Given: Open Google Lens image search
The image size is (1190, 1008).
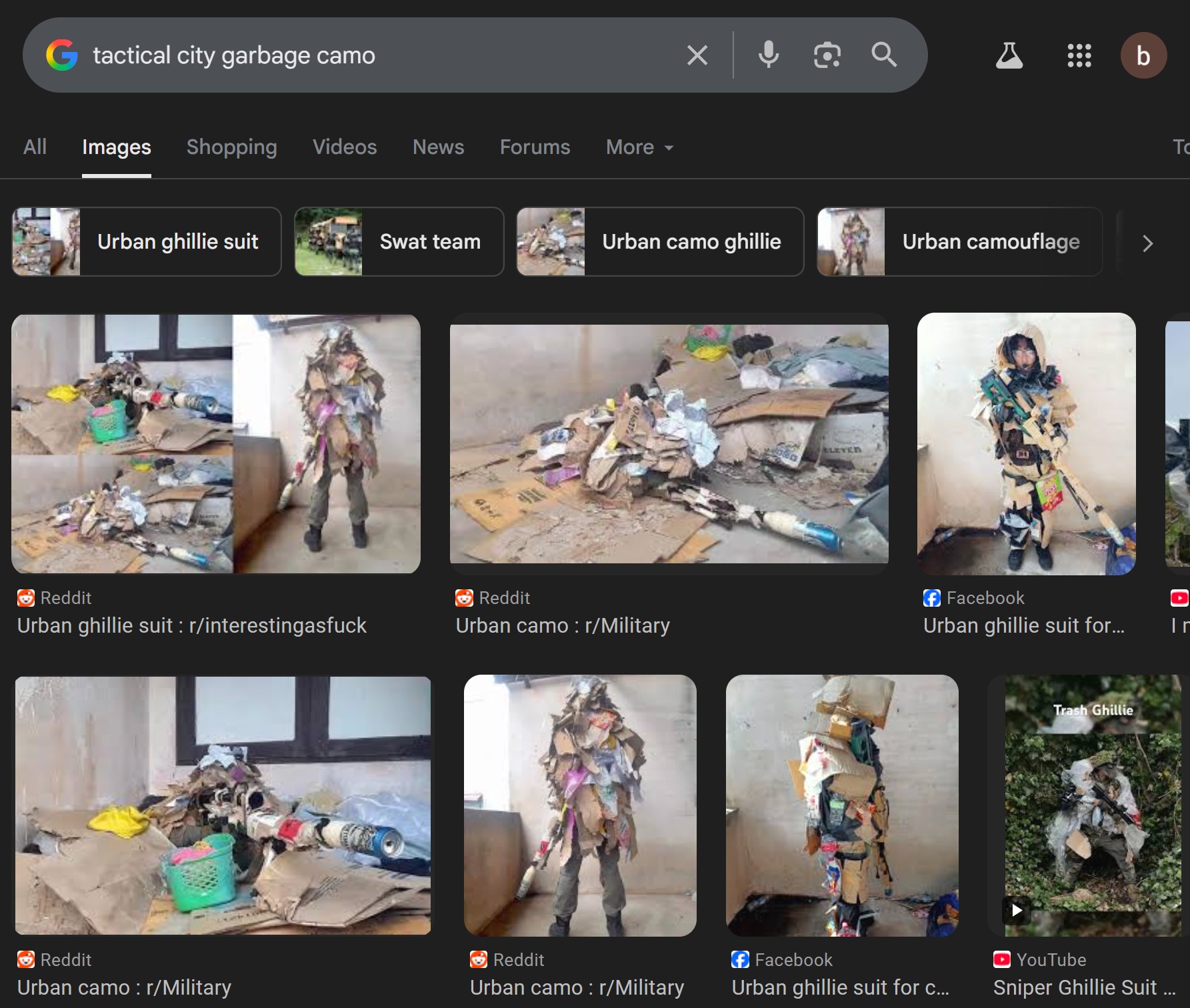Looking at the screenshot, I should click(827, 55).
